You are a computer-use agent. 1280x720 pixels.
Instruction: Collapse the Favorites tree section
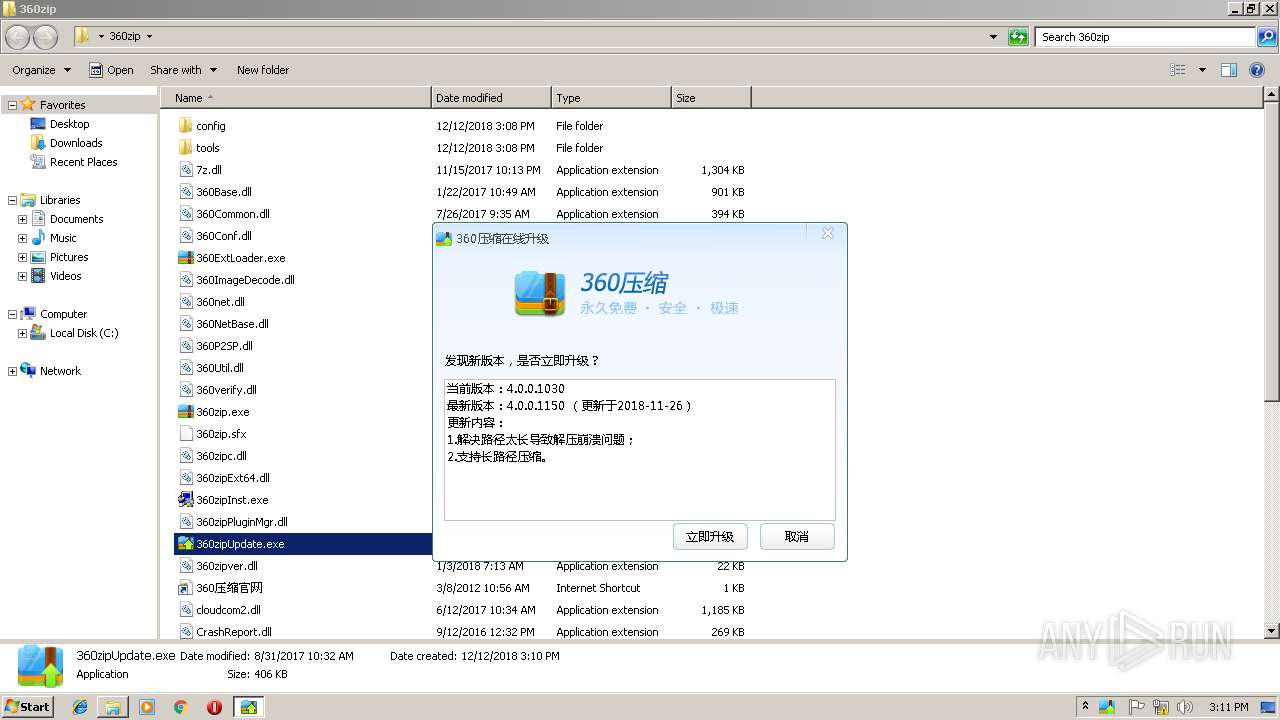12,105
